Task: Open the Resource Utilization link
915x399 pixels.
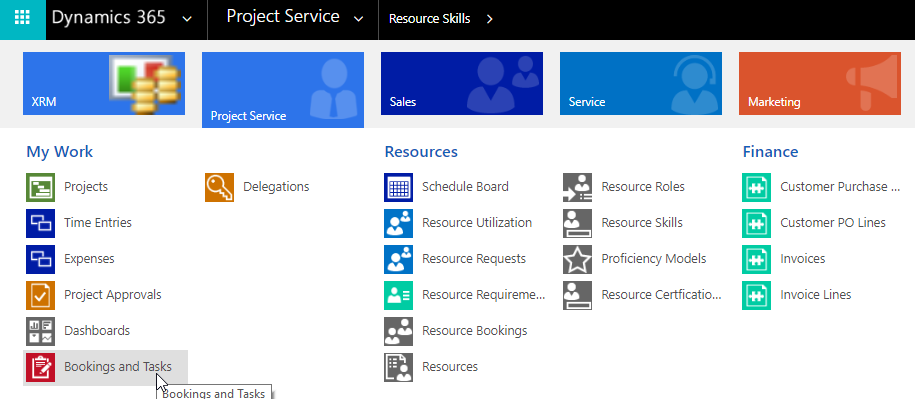Action: click(477, 223)
